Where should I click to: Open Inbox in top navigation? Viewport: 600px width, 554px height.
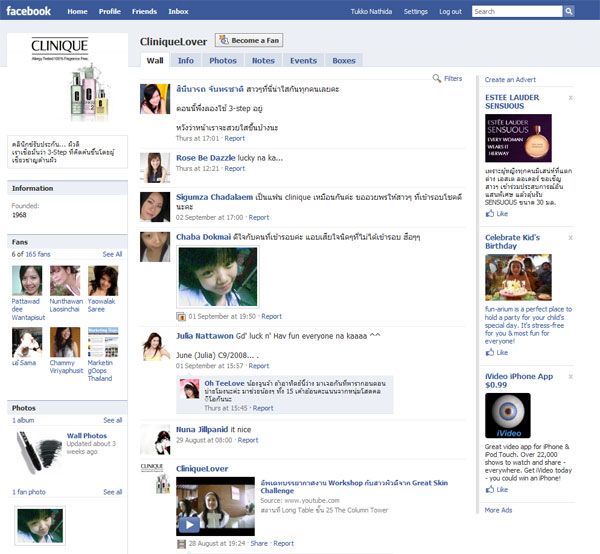(x=178, y=11)
